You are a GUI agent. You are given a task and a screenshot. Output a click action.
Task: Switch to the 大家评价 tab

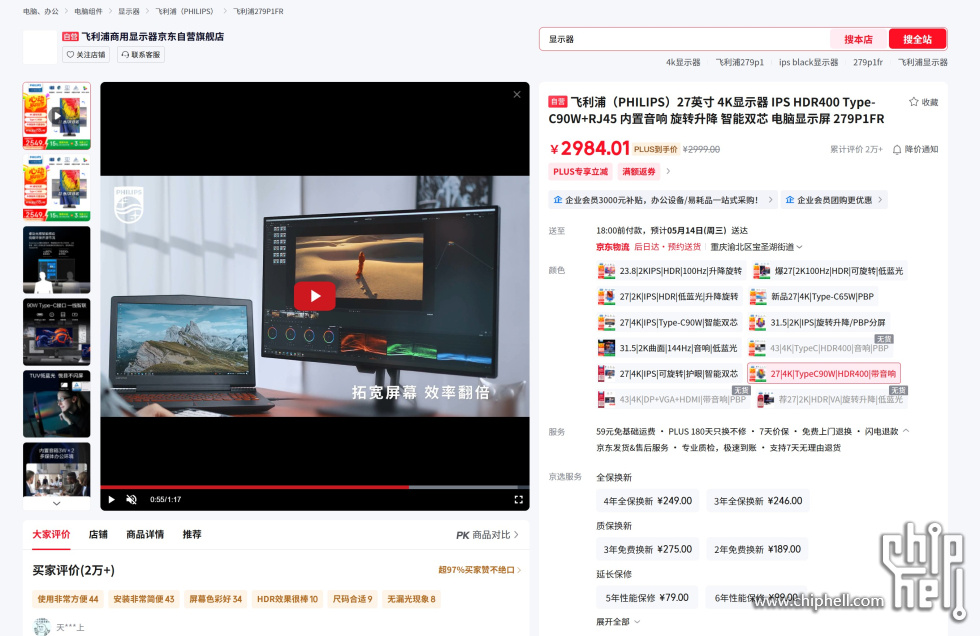(51, 535)
